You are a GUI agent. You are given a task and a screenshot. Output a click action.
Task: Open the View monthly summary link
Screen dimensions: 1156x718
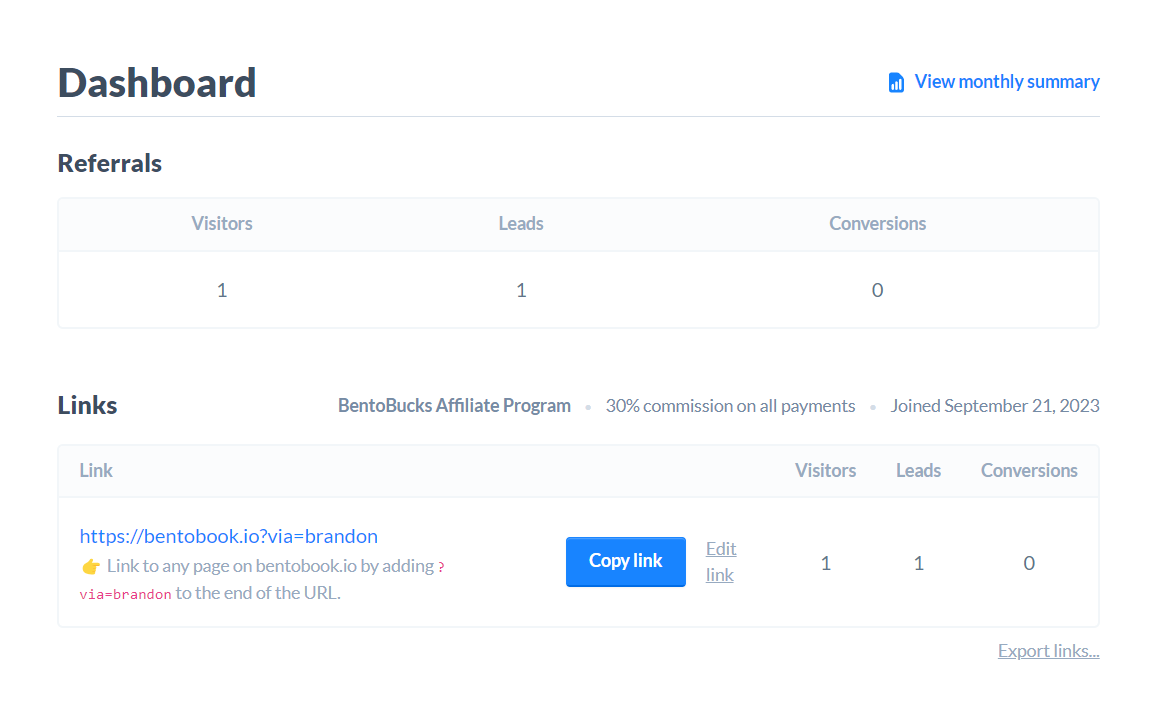(994, 82)
